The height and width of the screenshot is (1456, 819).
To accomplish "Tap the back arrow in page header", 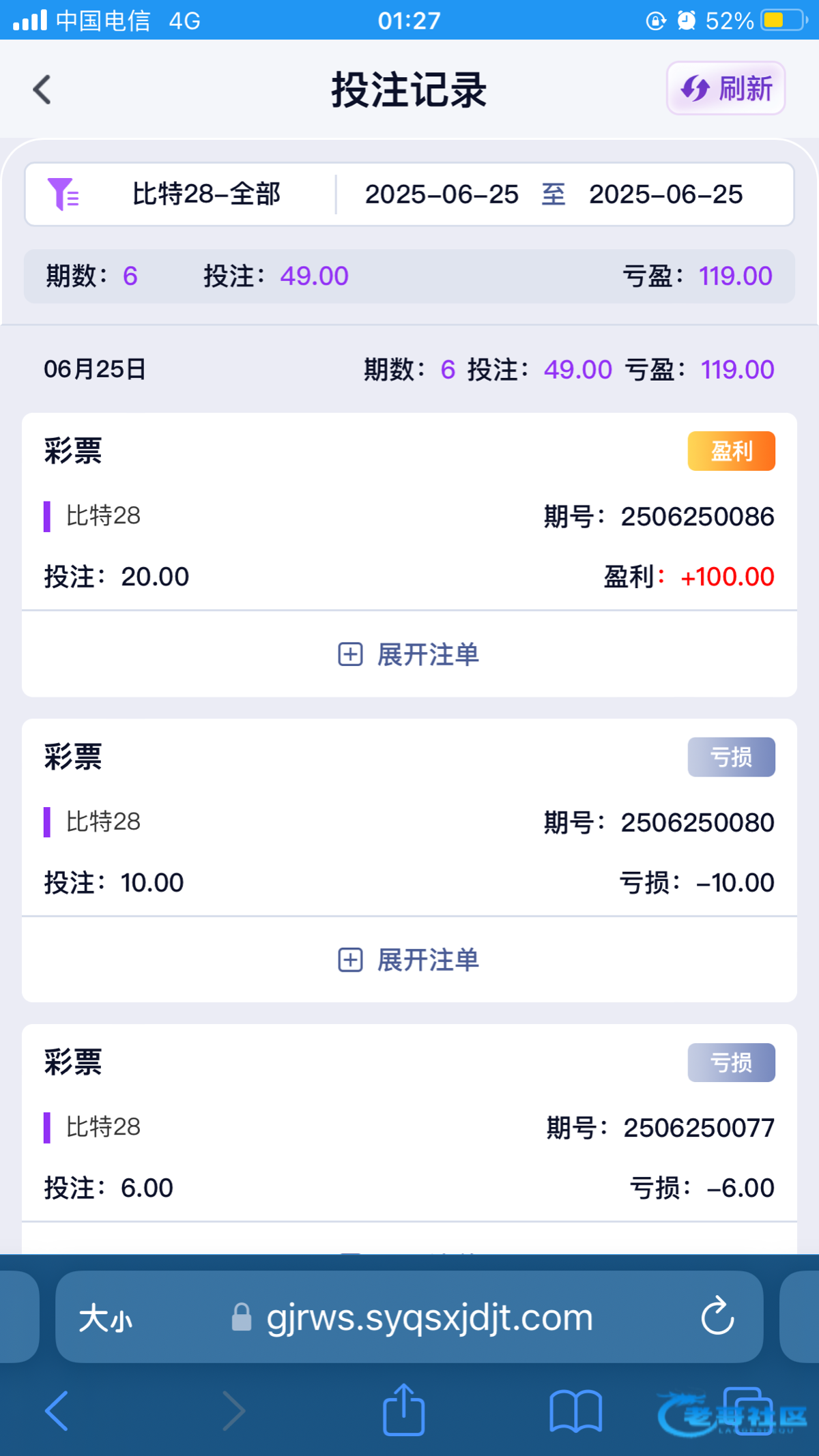I will pyautogui.click(x=42, y=89).
